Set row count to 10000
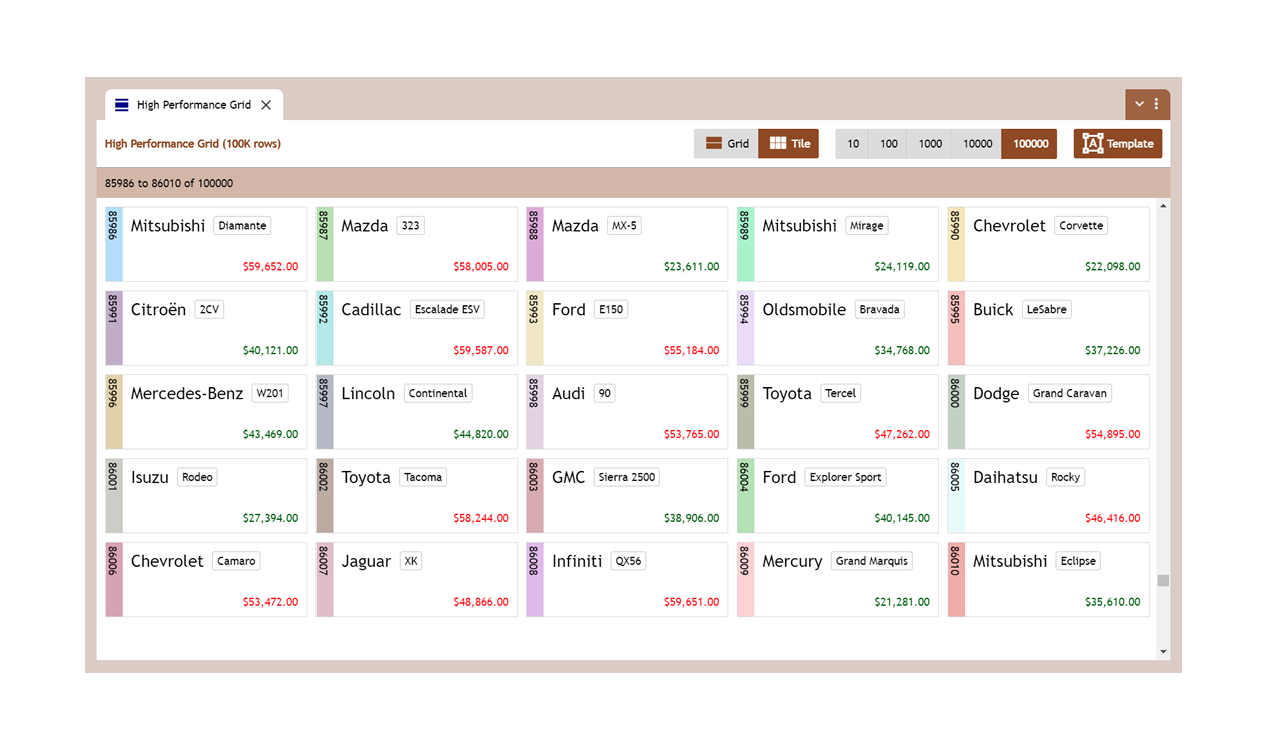Image resolution: width=1271 pixels, height=732 pixels. pos(977,144)
